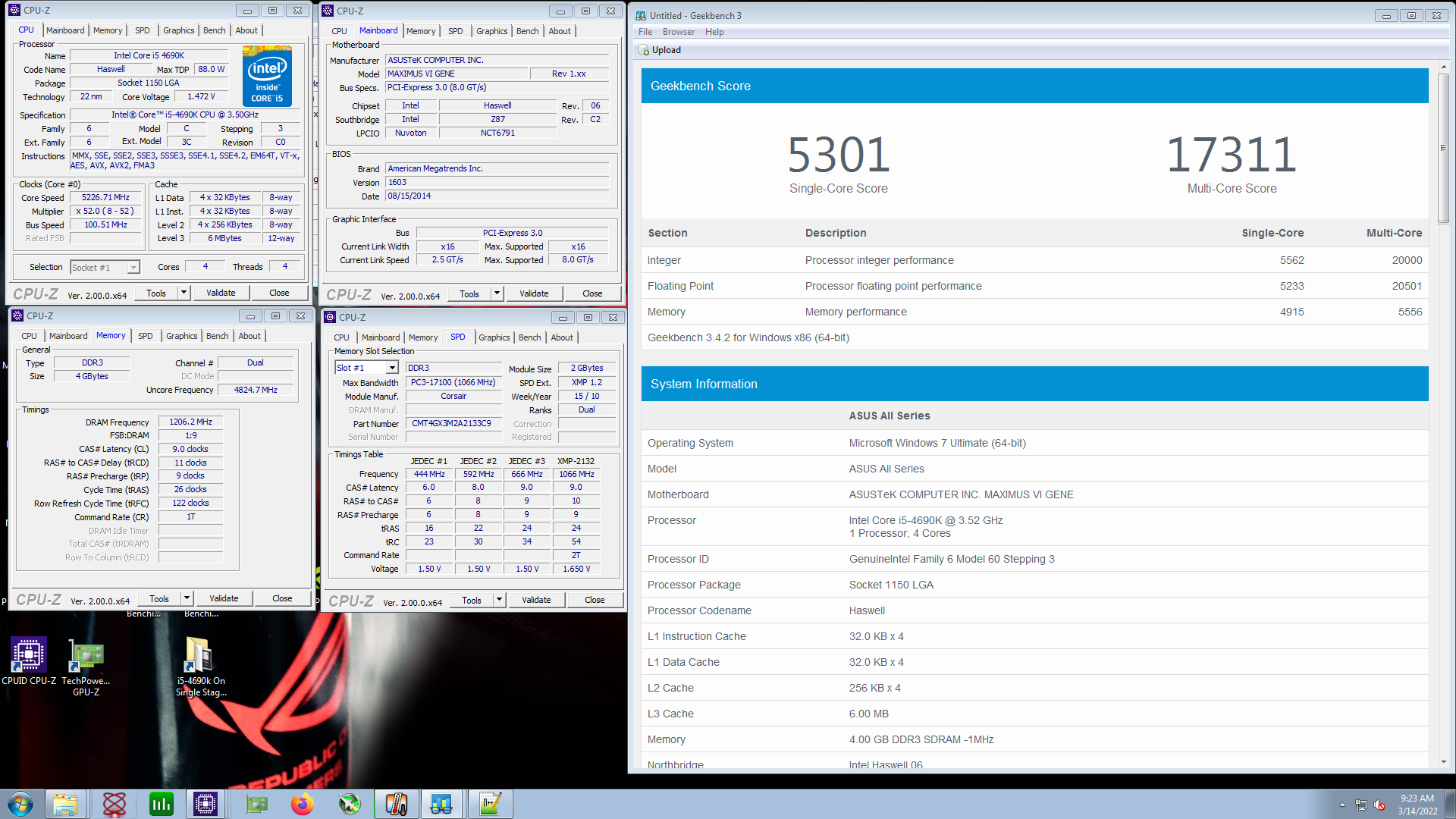The height and width of the screenshot is (819, 1456).
Task: Click the Core Voltage 1.472 V field
Action: coord(201,96)
